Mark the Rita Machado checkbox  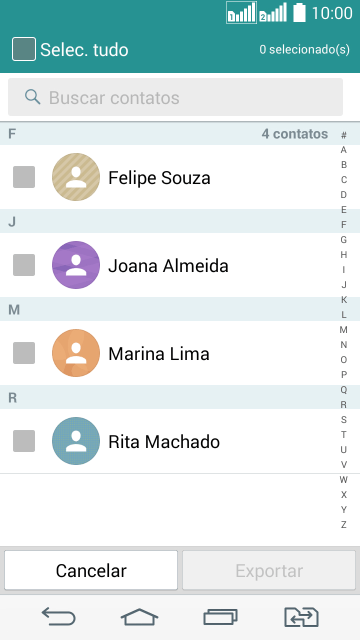[x=24, y=441]
